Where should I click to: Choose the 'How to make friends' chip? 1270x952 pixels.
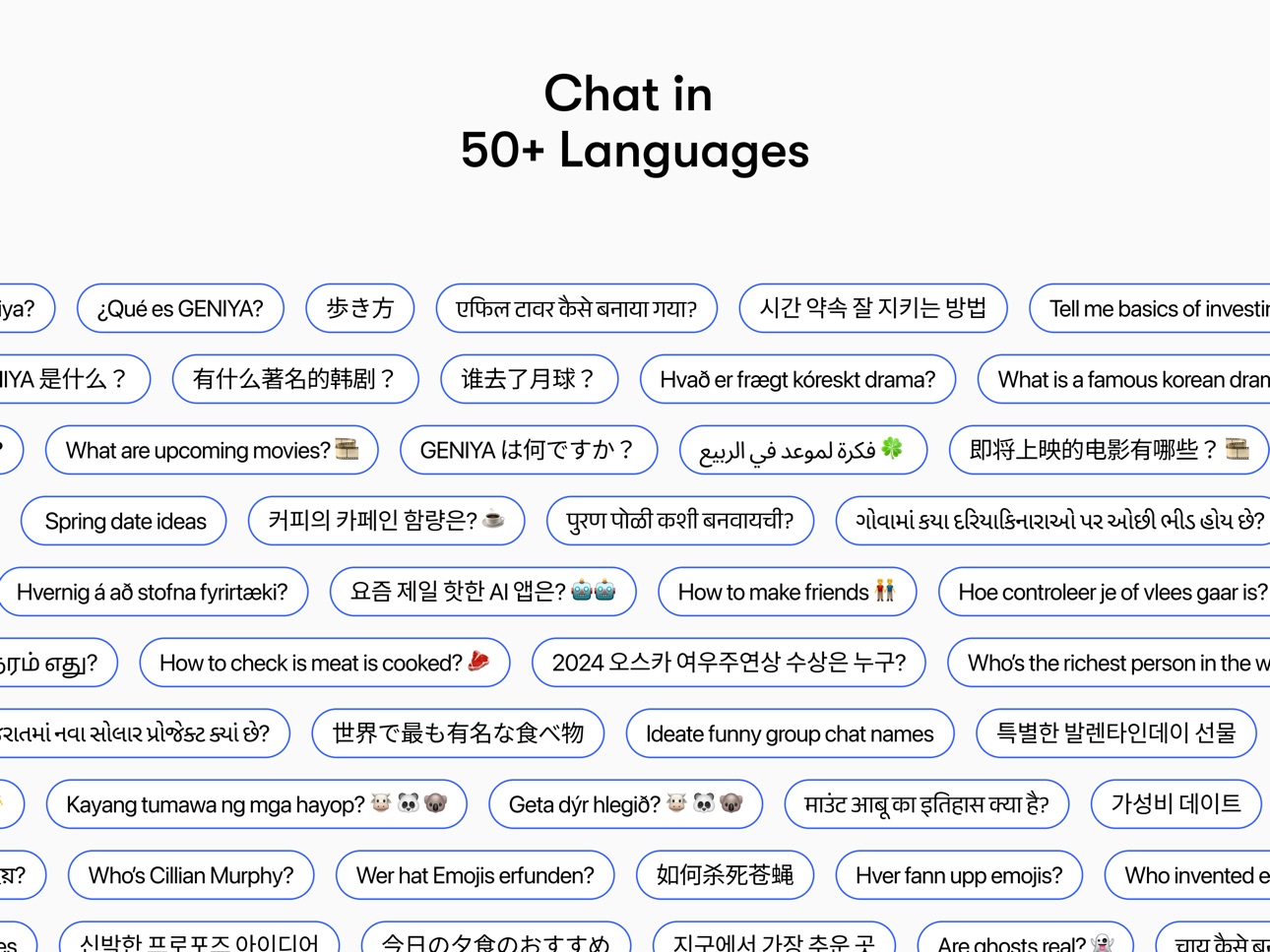[x=787, y=592]
